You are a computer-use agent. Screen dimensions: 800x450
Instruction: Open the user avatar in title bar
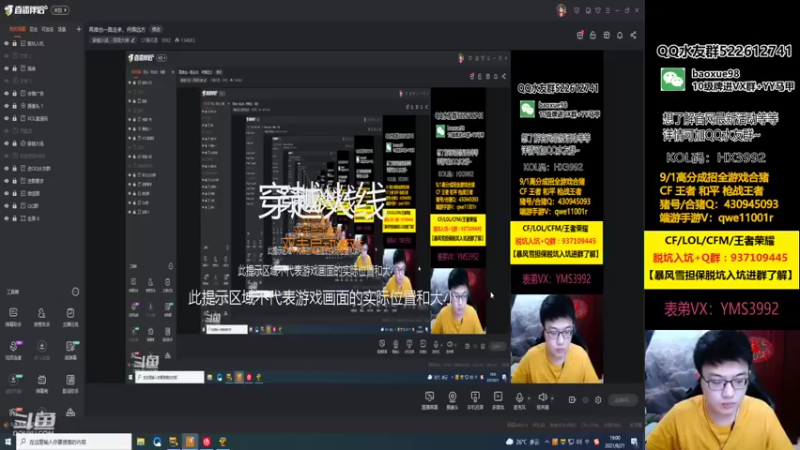(561, 10)
